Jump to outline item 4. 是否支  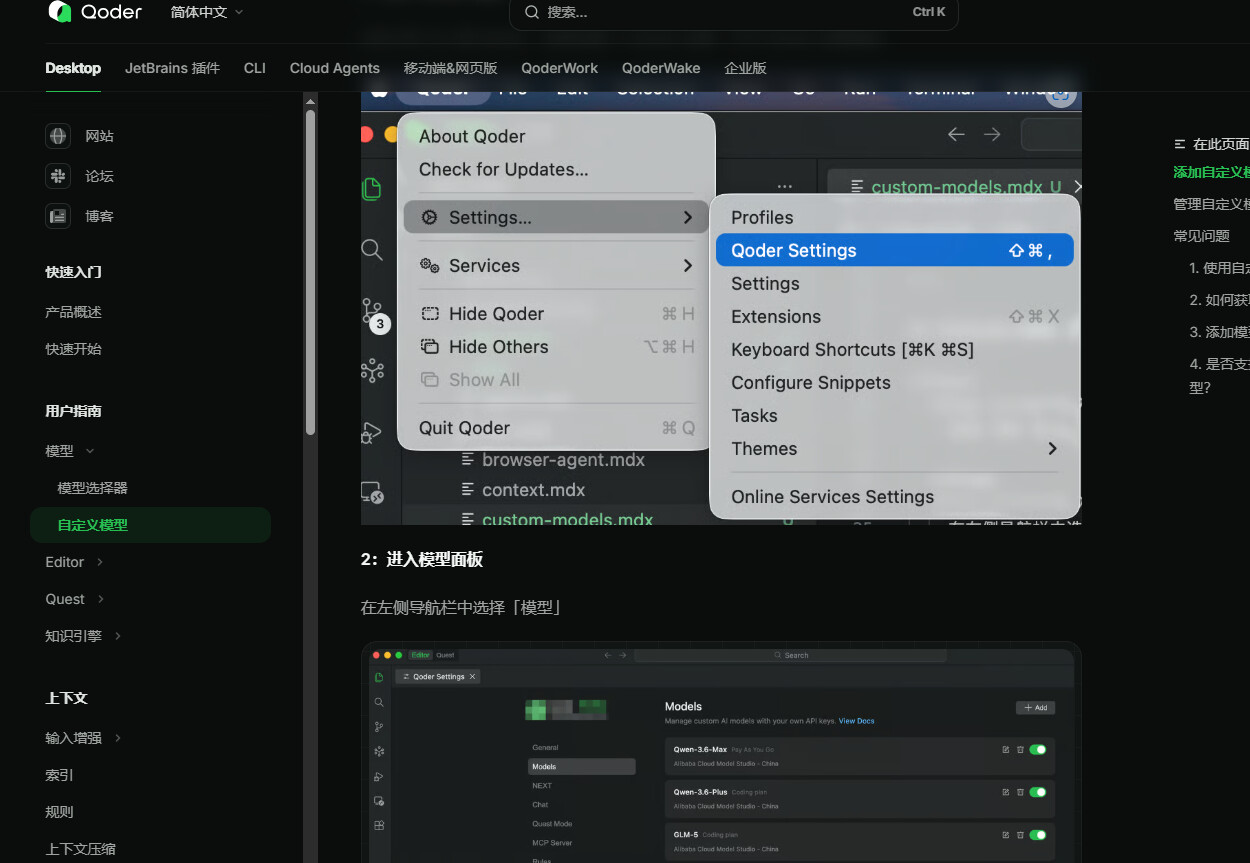tap(1219, 375)
